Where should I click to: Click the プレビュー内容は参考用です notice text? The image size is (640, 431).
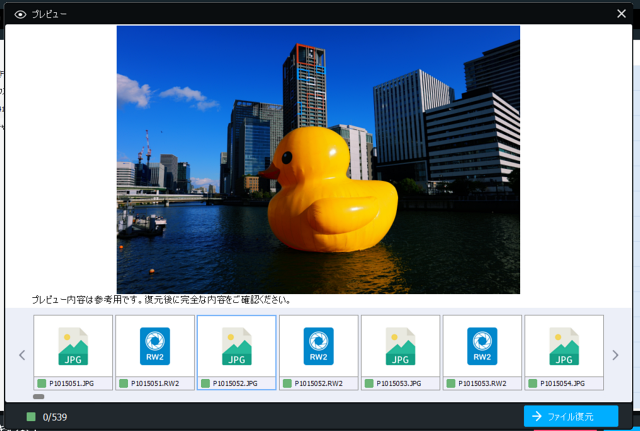tap(162, 300)
